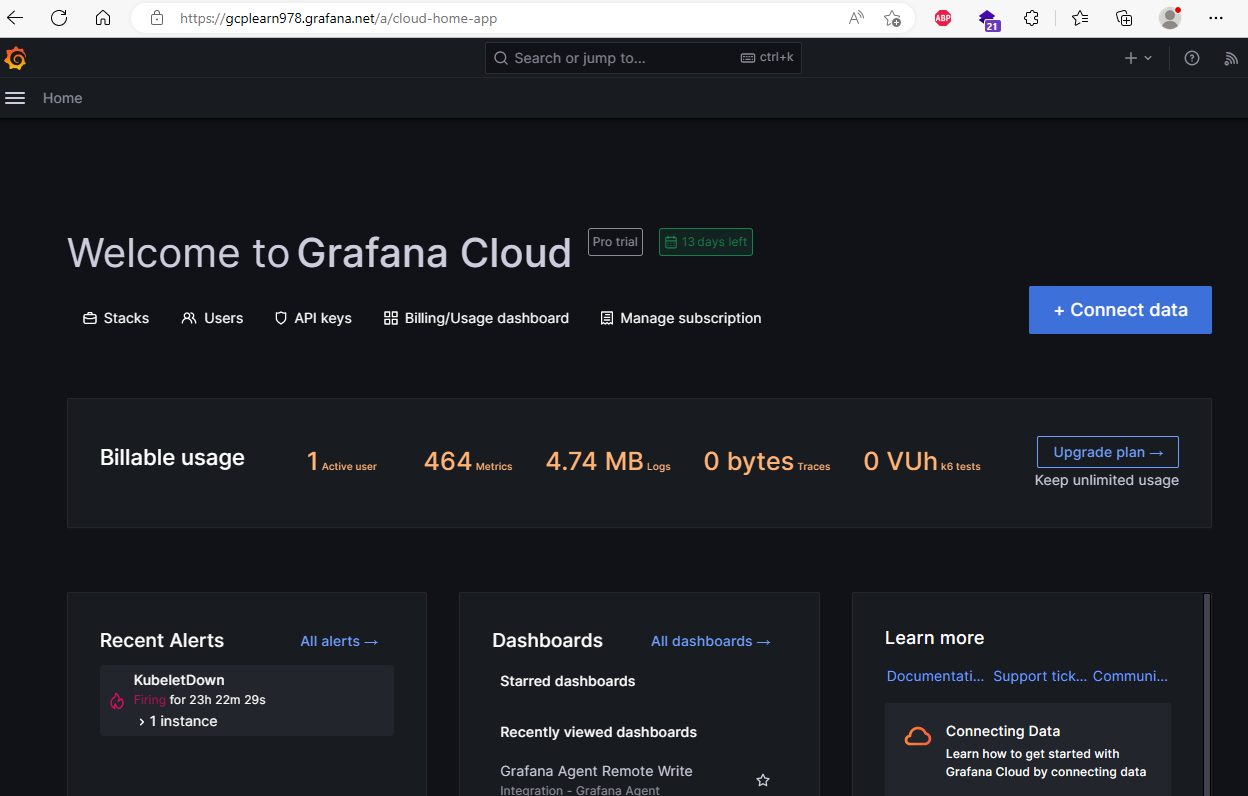This screenshot has width=1248, height=796.
Task: Open the plus menu dropdown chevron
Action: (x=1148, y=58)
